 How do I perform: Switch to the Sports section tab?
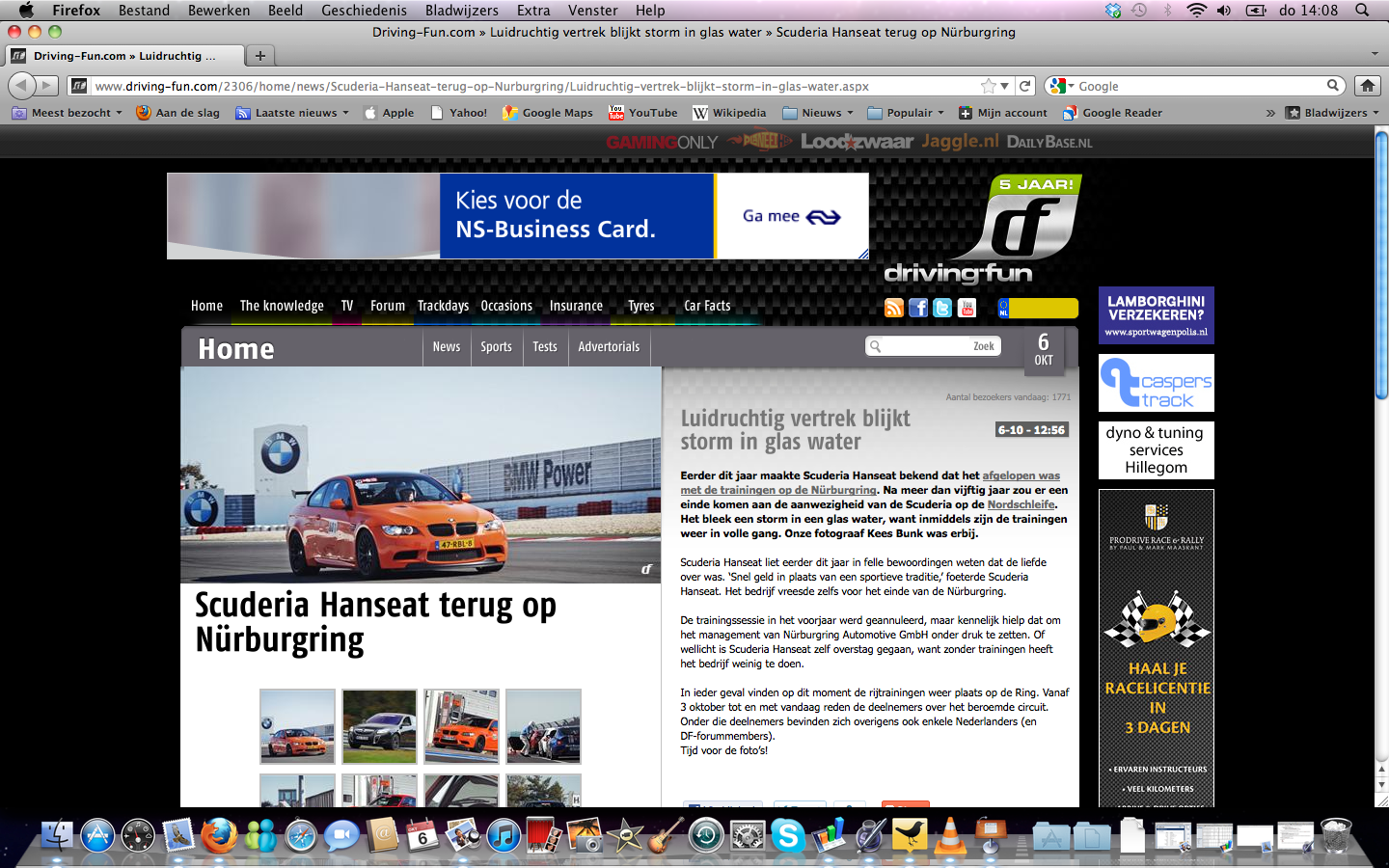pyautogui.click(x=497, y=346)
